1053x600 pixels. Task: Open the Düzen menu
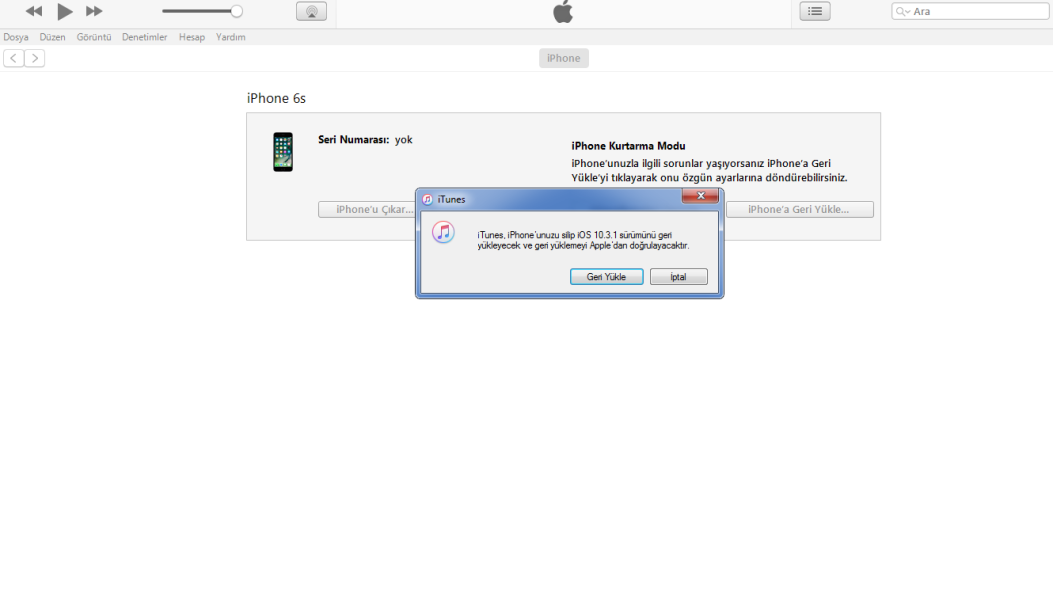coord(53,37)
